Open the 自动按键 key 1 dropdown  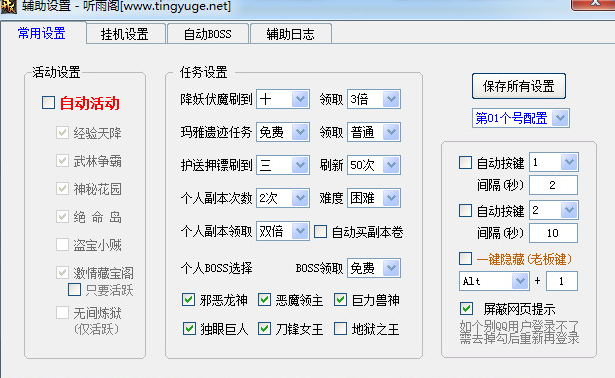(x=554, y=162)
